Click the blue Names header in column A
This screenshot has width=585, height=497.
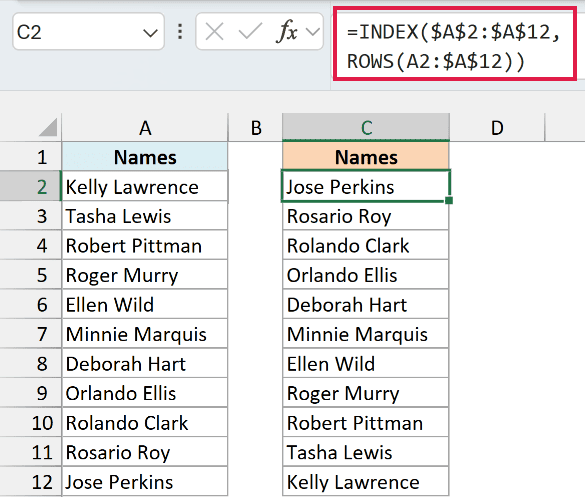tap(145, 157)
